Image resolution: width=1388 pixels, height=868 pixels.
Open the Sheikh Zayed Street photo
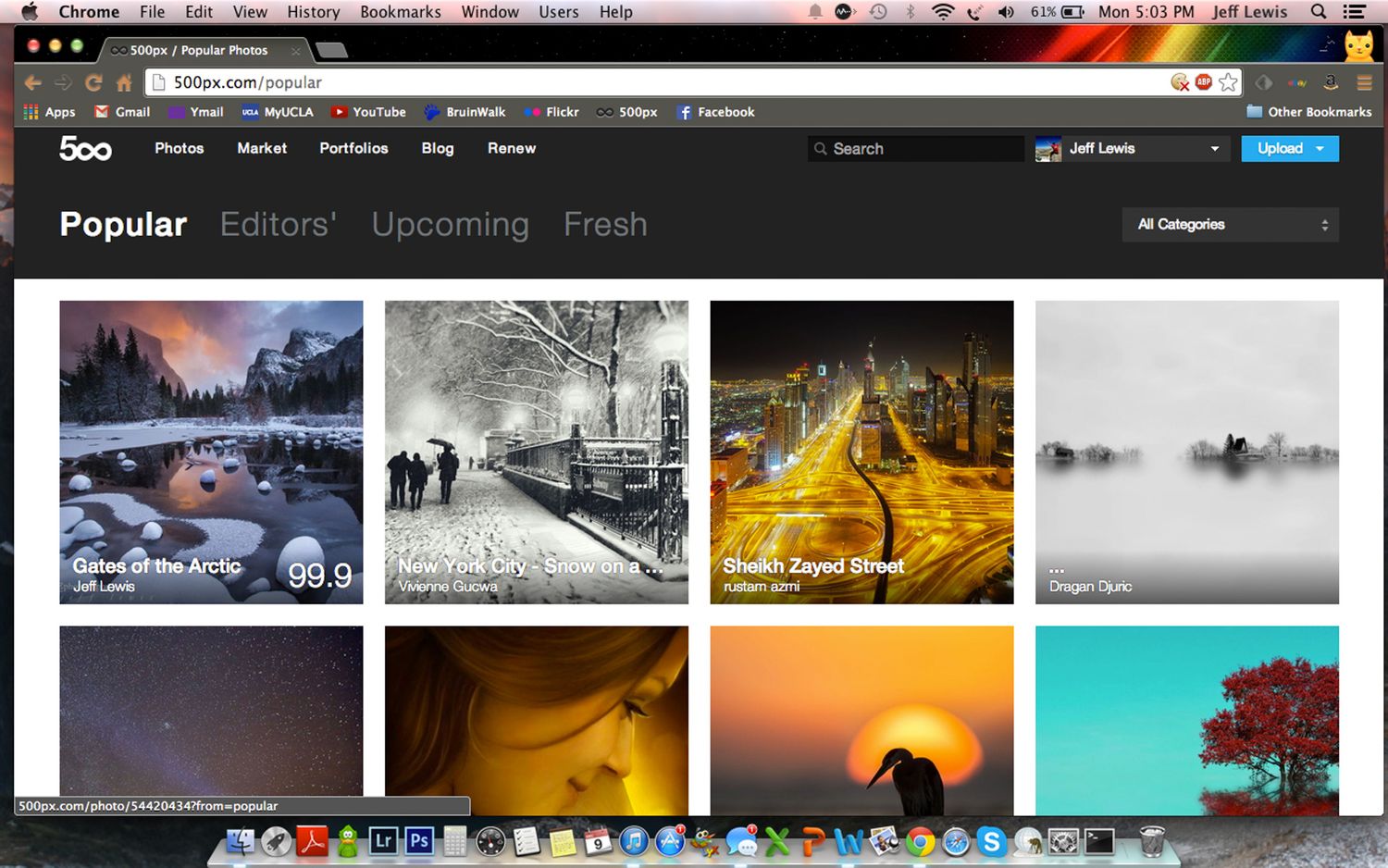pos(861,452)
